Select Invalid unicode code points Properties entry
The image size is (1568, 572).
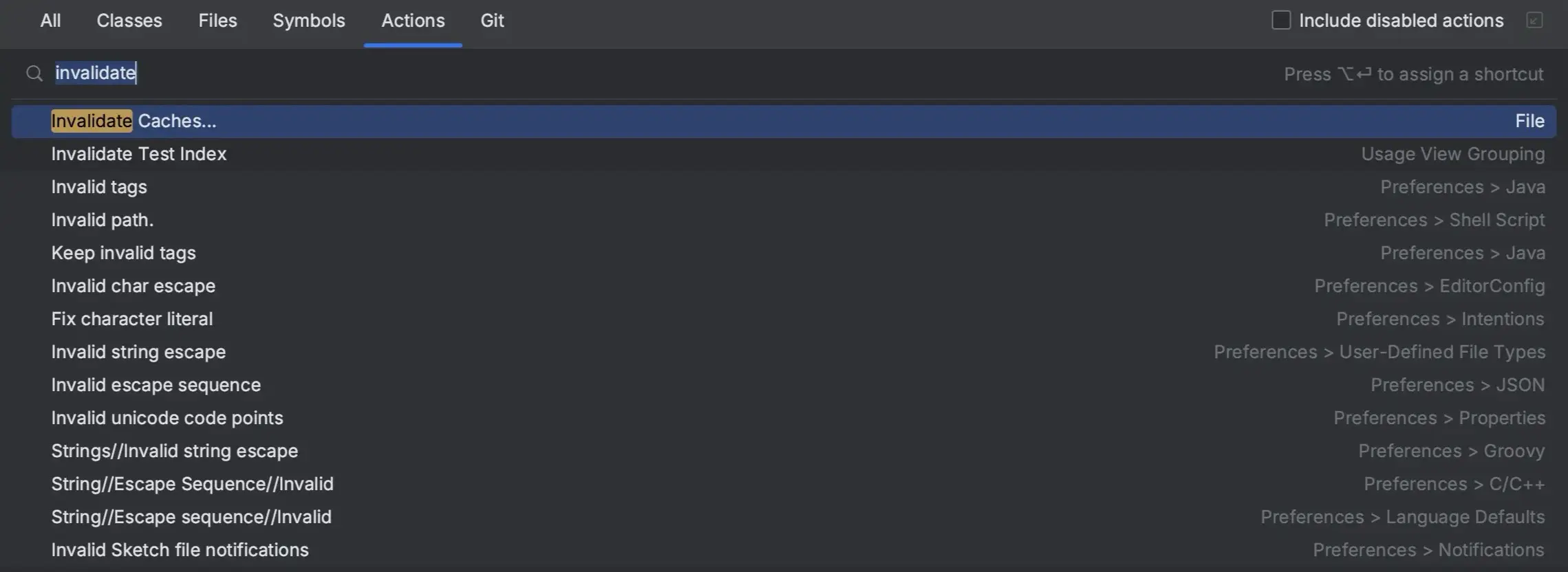(x=167, y=417)
